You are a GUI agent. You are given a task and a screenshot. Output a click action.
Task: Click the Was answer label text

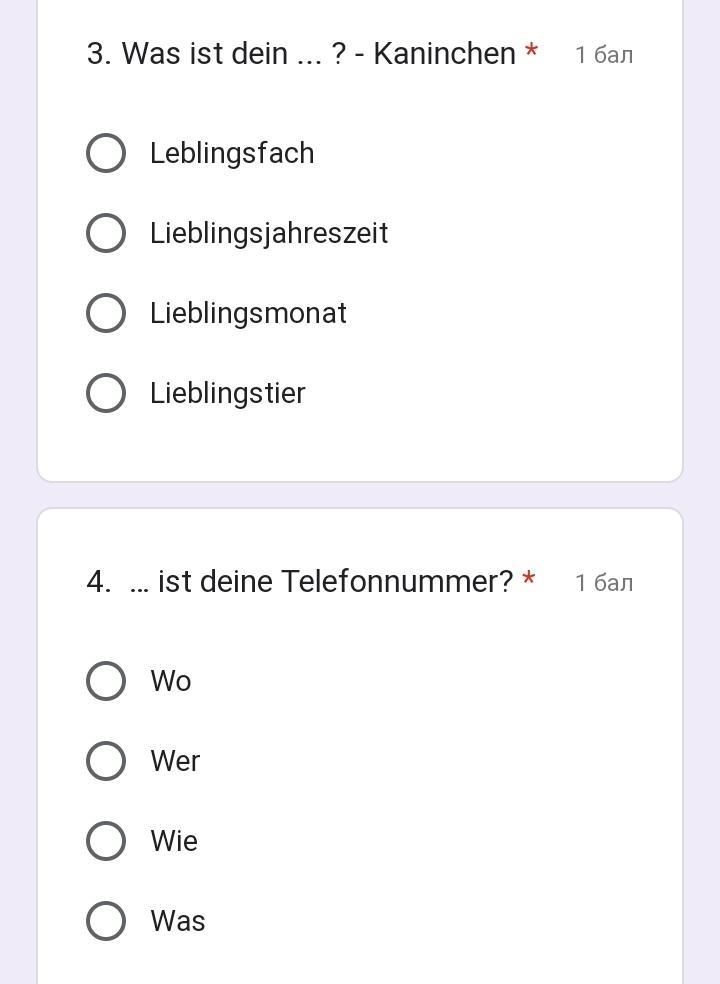178,921
